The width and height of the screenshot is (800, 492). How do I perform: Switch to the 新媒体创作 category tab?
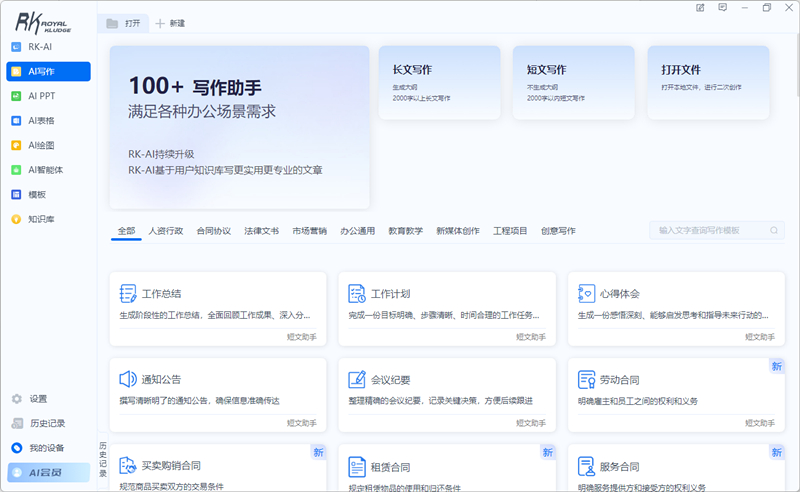click(x=458, y=231)
